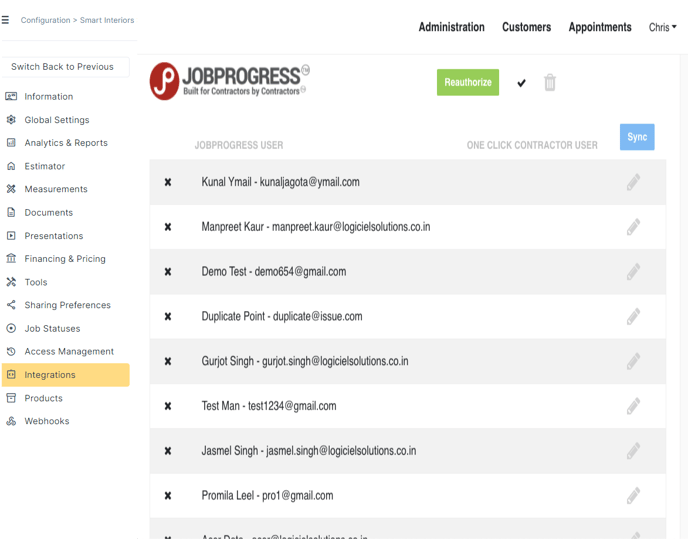Edit mapping for Jasmel Singh with pencil
Screen dimensions: 688x539
(633, 451)
